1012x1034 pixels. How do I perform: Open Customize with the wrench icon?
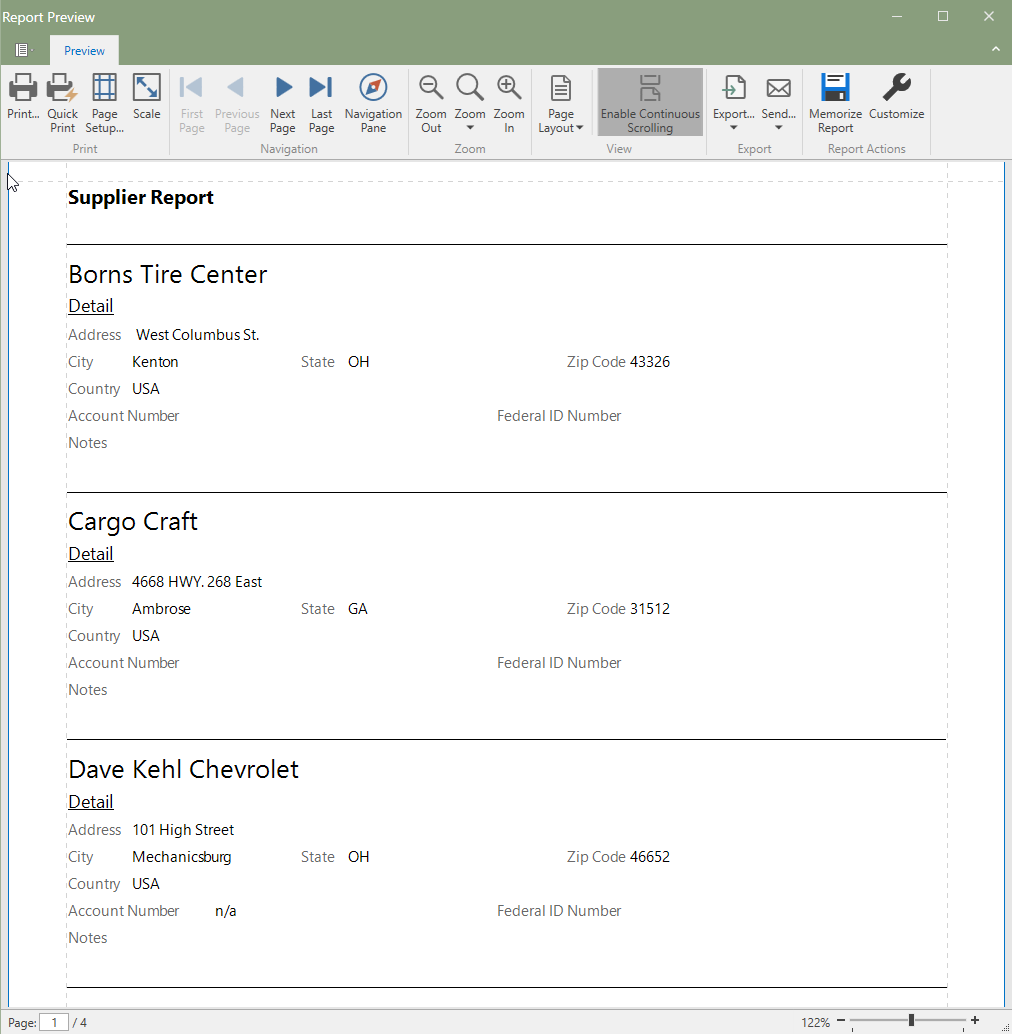(x=896, y=90)
